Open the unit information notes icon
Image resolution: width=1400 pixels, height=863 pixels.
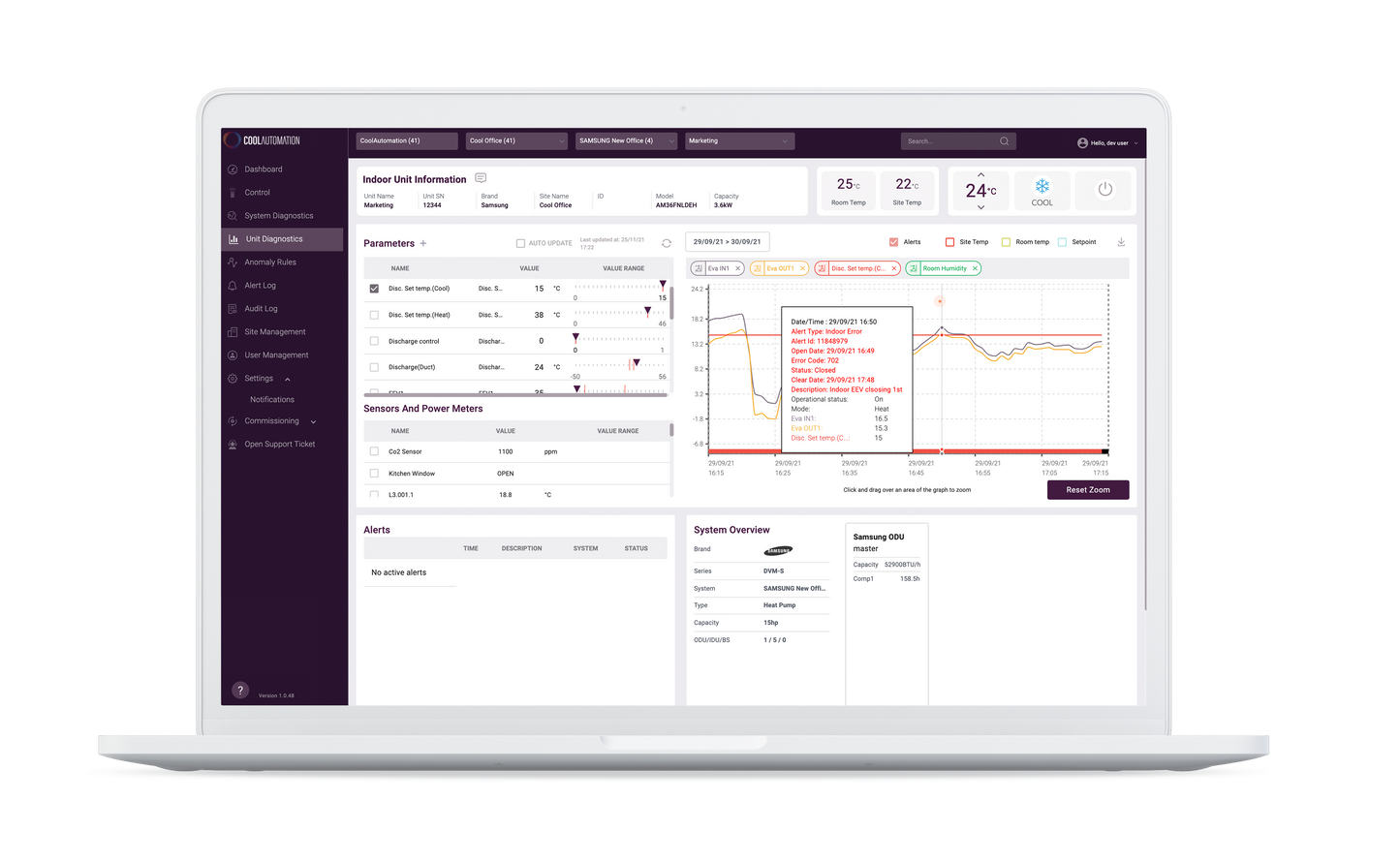(481, 178)
